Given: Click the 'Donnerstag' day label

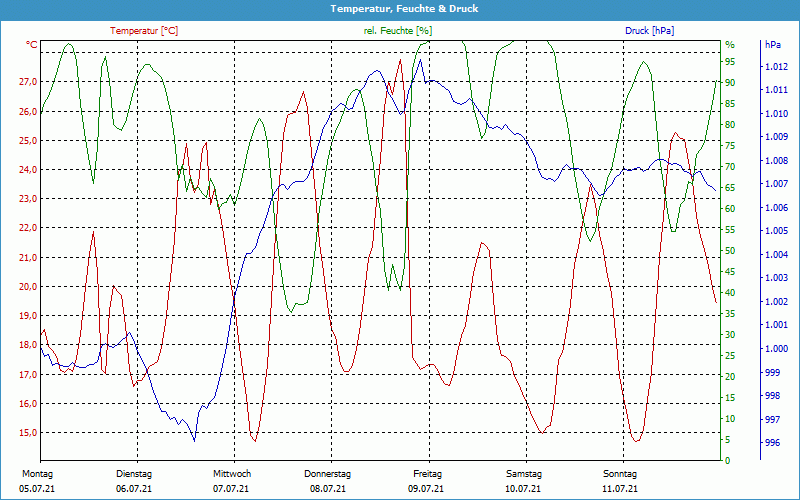Looking at the screenshot, I should coord(328,474).
